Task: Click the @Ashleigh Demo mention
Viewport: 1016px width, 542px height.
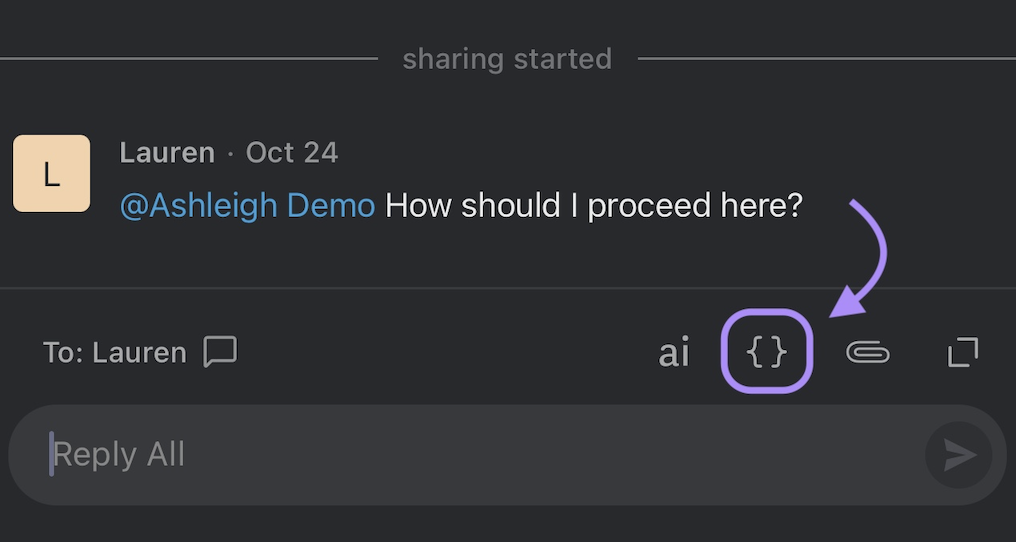Action: pyautogui.click(x=247, y=206)
